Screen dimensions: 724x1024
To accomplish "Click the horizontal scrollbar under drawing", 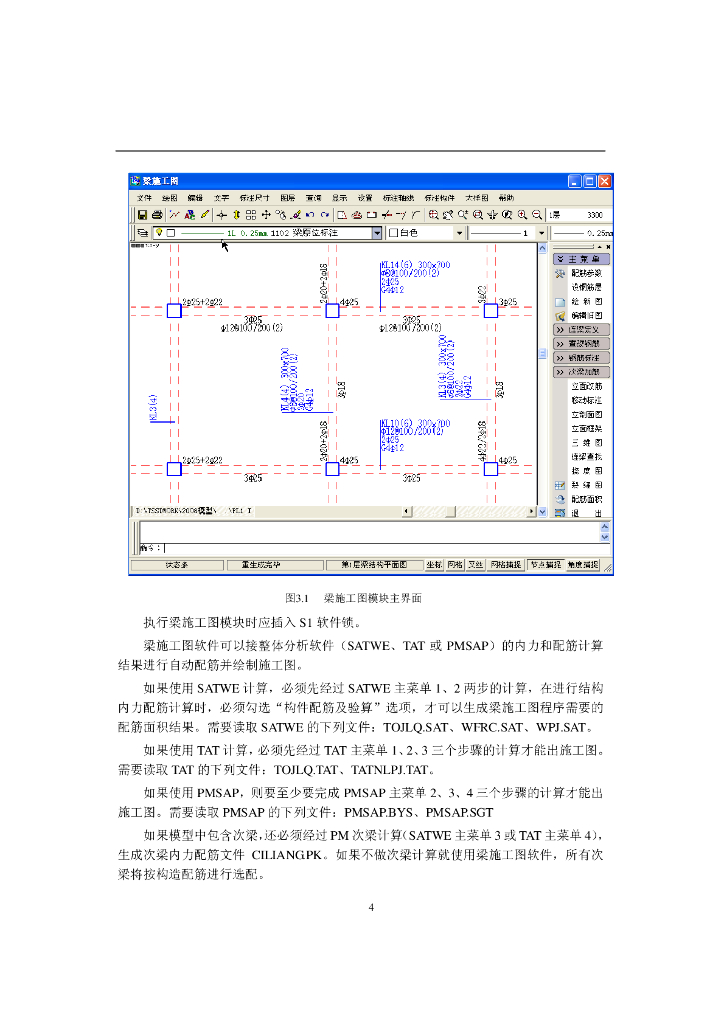I will [469, 511].
